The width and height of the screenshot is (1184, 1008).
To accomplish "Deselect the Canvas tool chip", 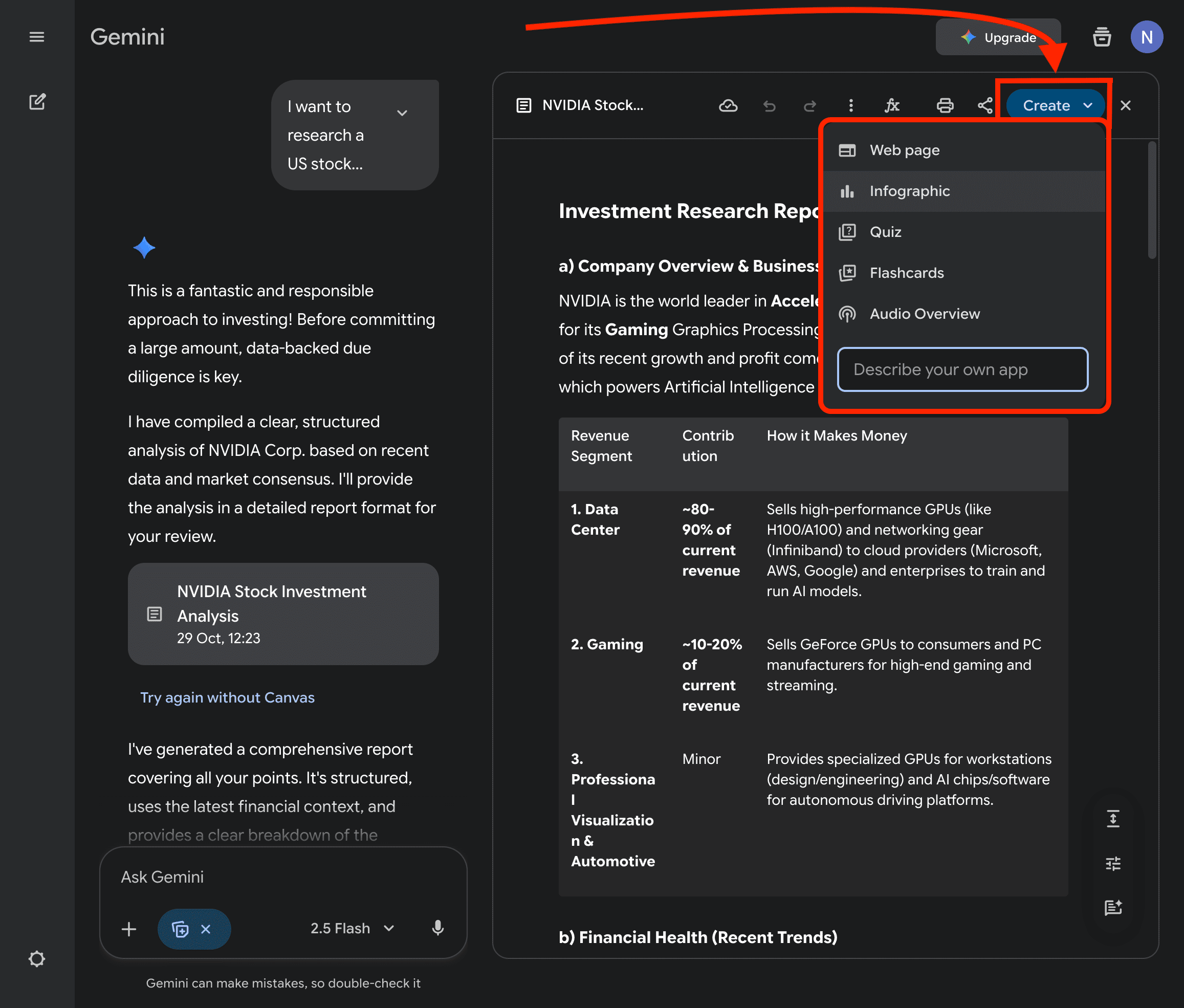I will pyautogui.click(x=206, y=929).
